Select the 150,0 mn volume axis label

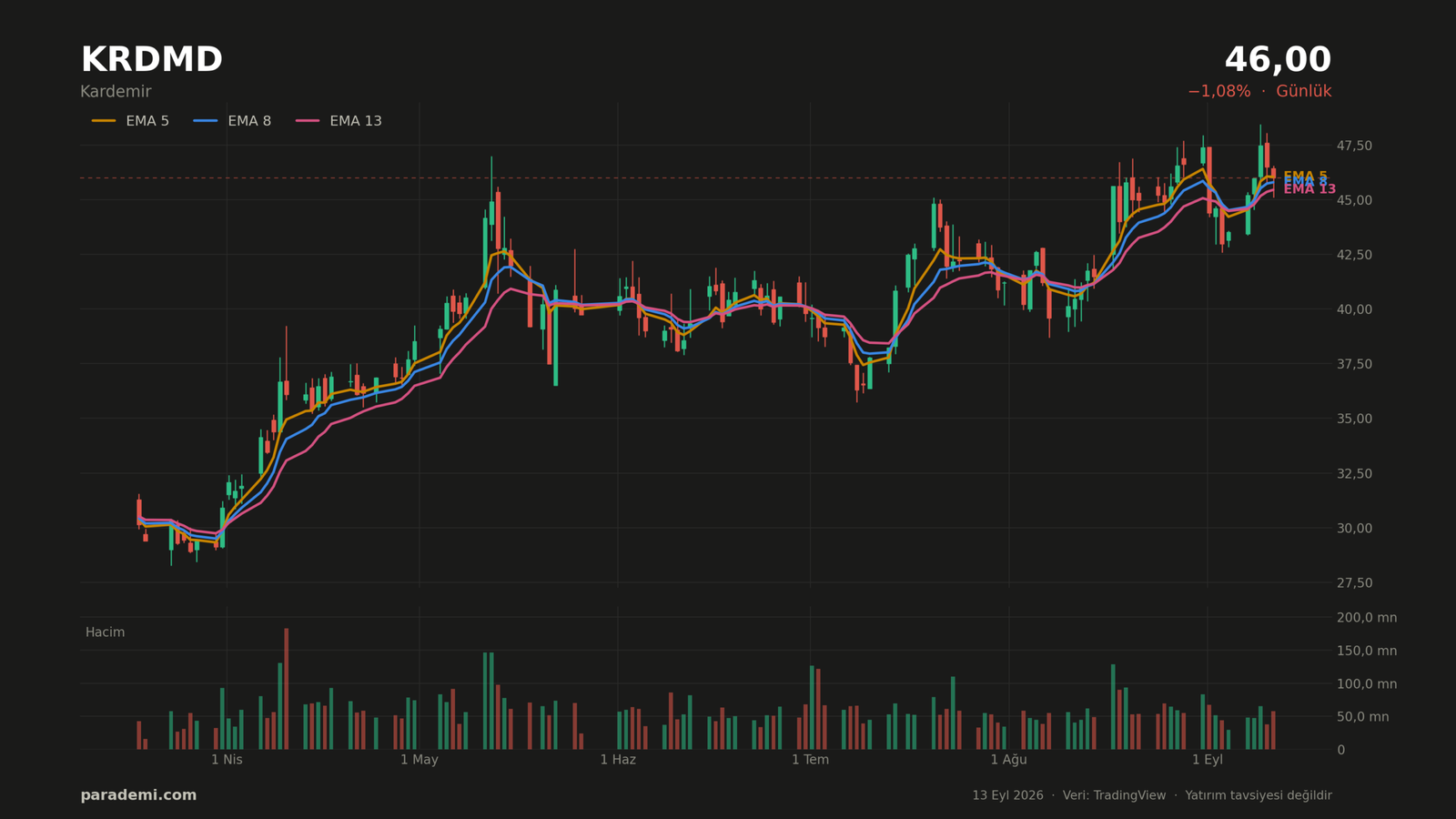coord(1366,651)
